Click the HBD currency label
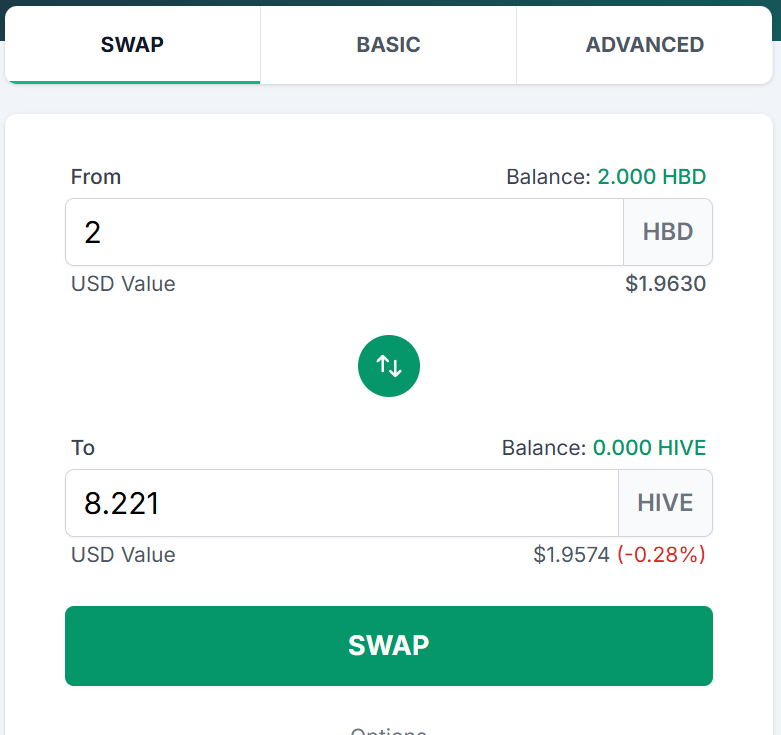This screenshot has width=781, height=735. (x=668, y=232)
